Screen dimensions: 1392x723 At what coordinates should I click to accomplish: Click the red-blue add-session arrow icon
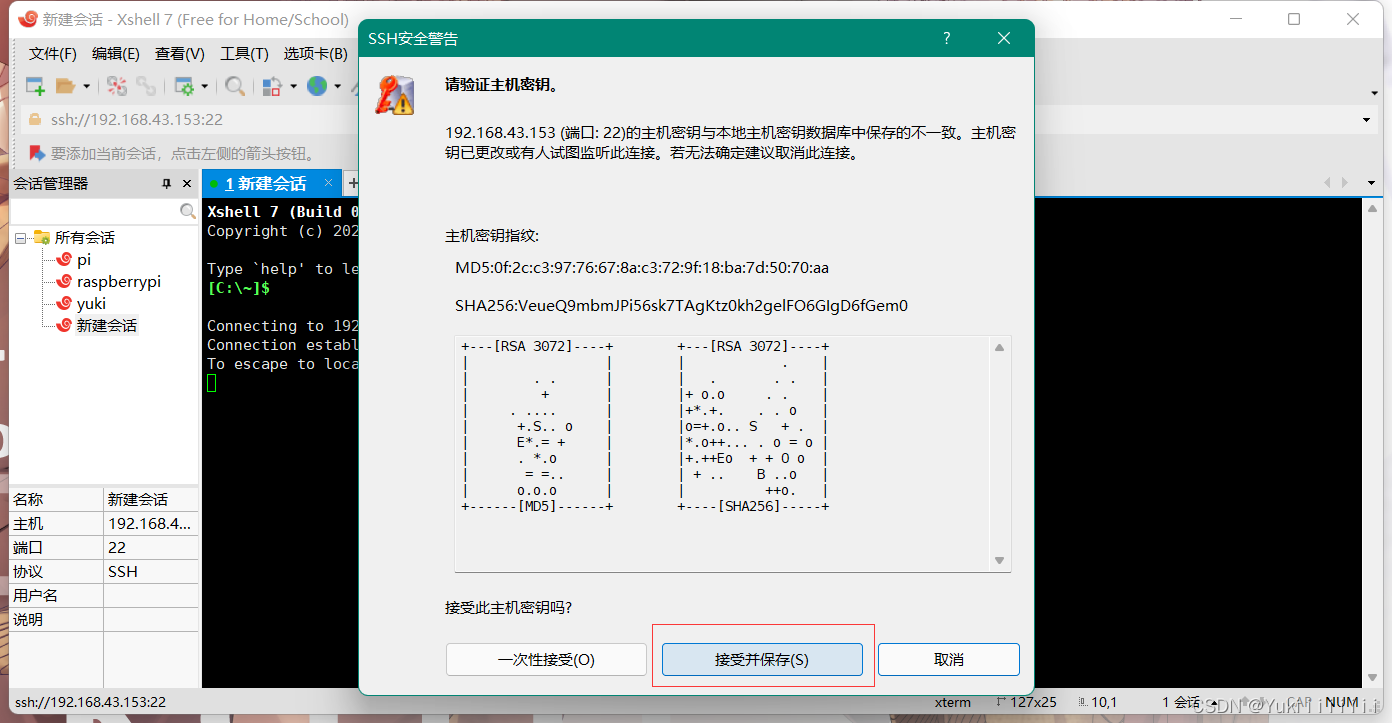[37, 153]
